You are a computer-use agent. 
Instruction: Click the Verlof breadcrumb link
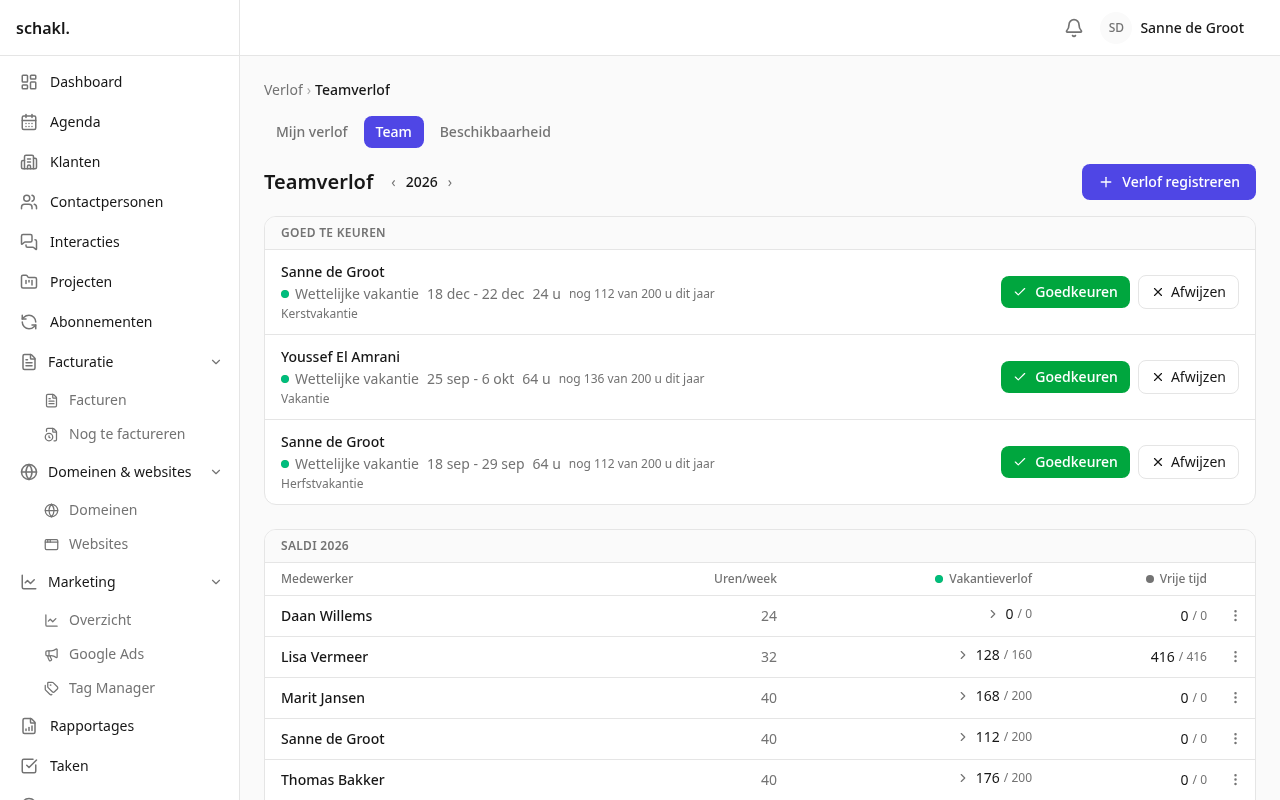point(283,90)
